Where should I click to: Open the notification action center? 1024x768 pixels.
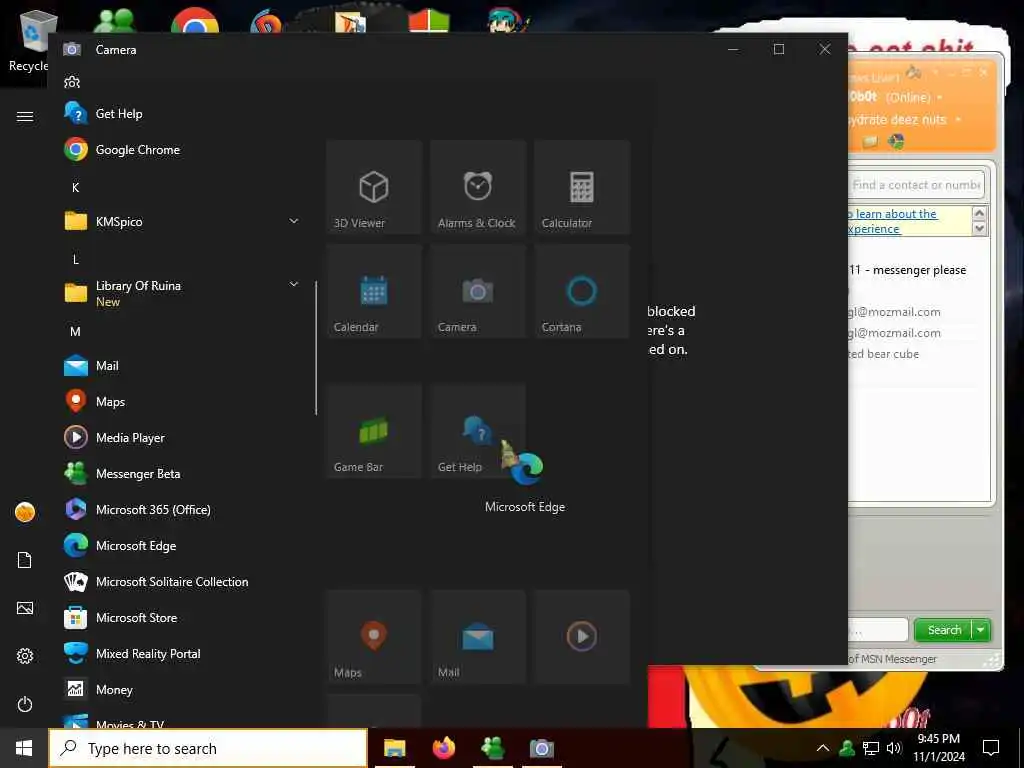(x=991, y=748)
